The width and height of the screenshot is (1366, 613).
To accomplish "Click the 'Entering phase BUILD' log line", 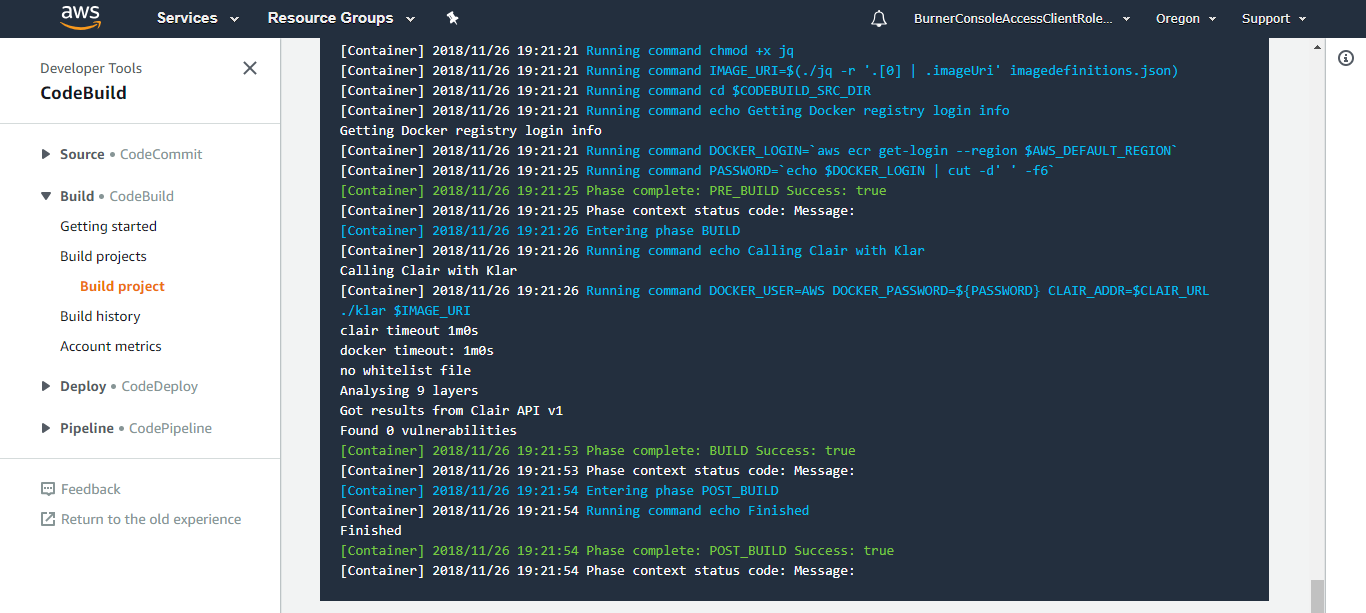I will [540, 230].
